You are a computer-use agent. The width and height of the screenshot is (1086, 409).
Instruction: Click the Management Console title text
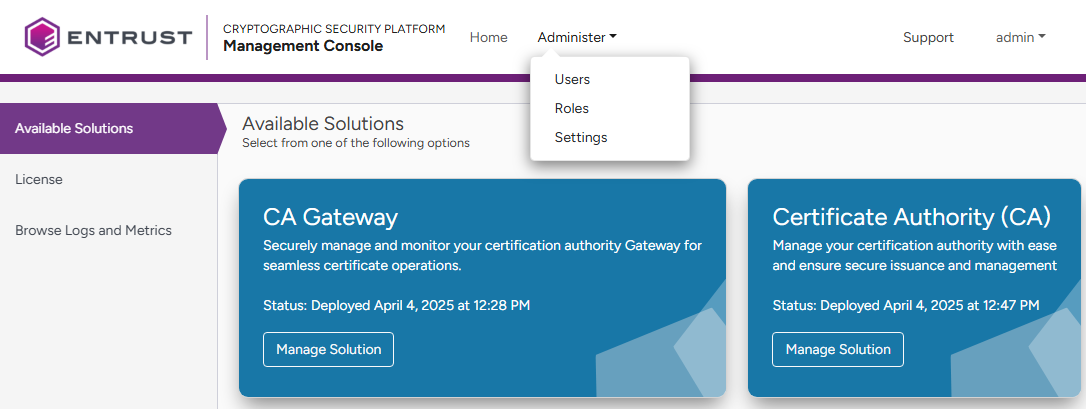tap(302, 46)
